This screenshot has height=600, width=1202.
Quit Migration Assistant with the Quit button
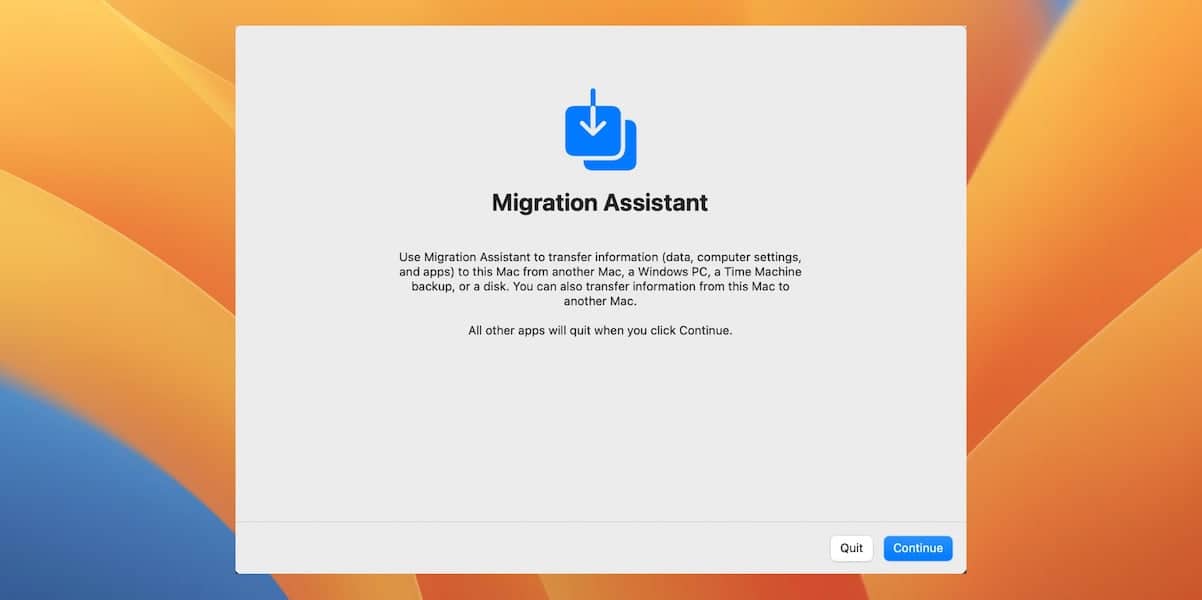pyautogui.click(x=851, y=548)
